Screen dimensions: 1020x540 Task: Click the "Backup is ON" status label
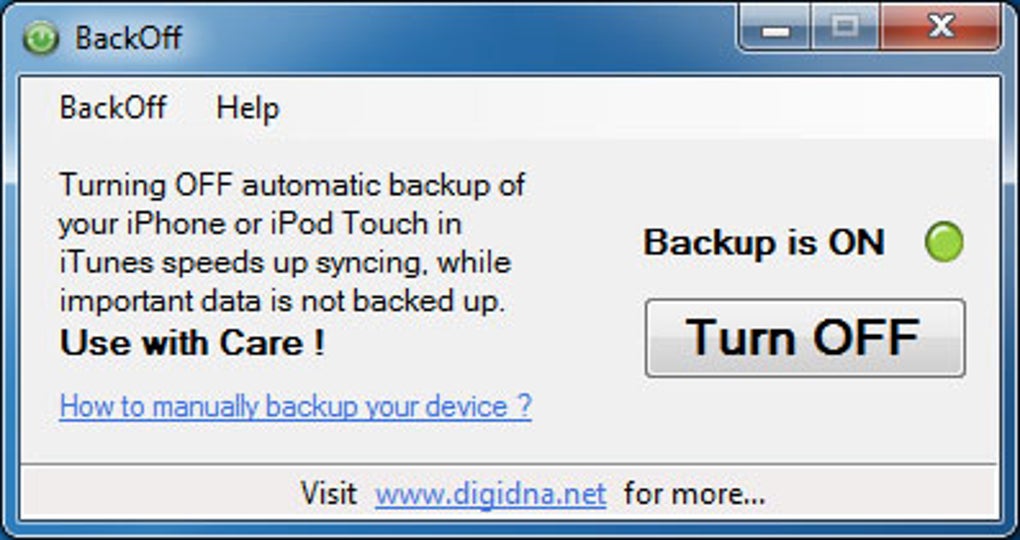764,243
